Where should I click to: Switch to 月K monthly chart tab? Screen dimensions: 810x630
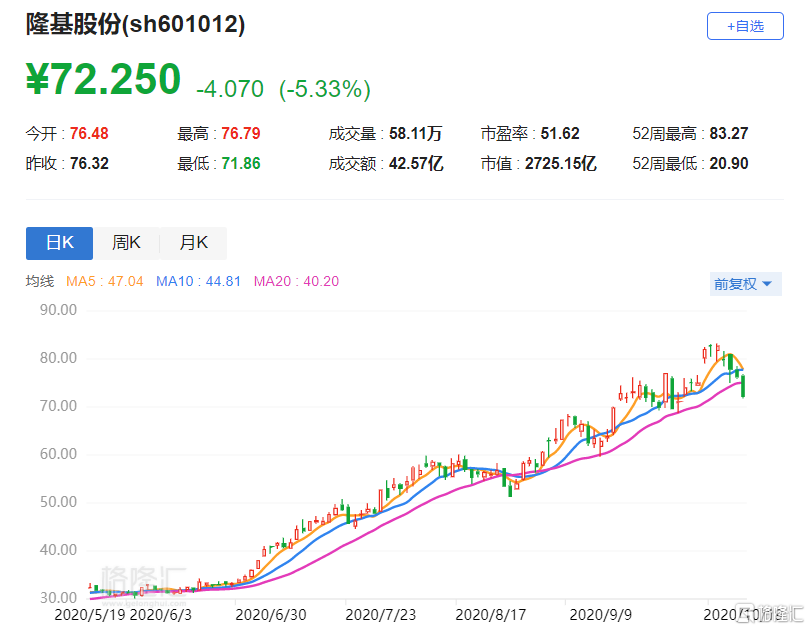point(193,243)
